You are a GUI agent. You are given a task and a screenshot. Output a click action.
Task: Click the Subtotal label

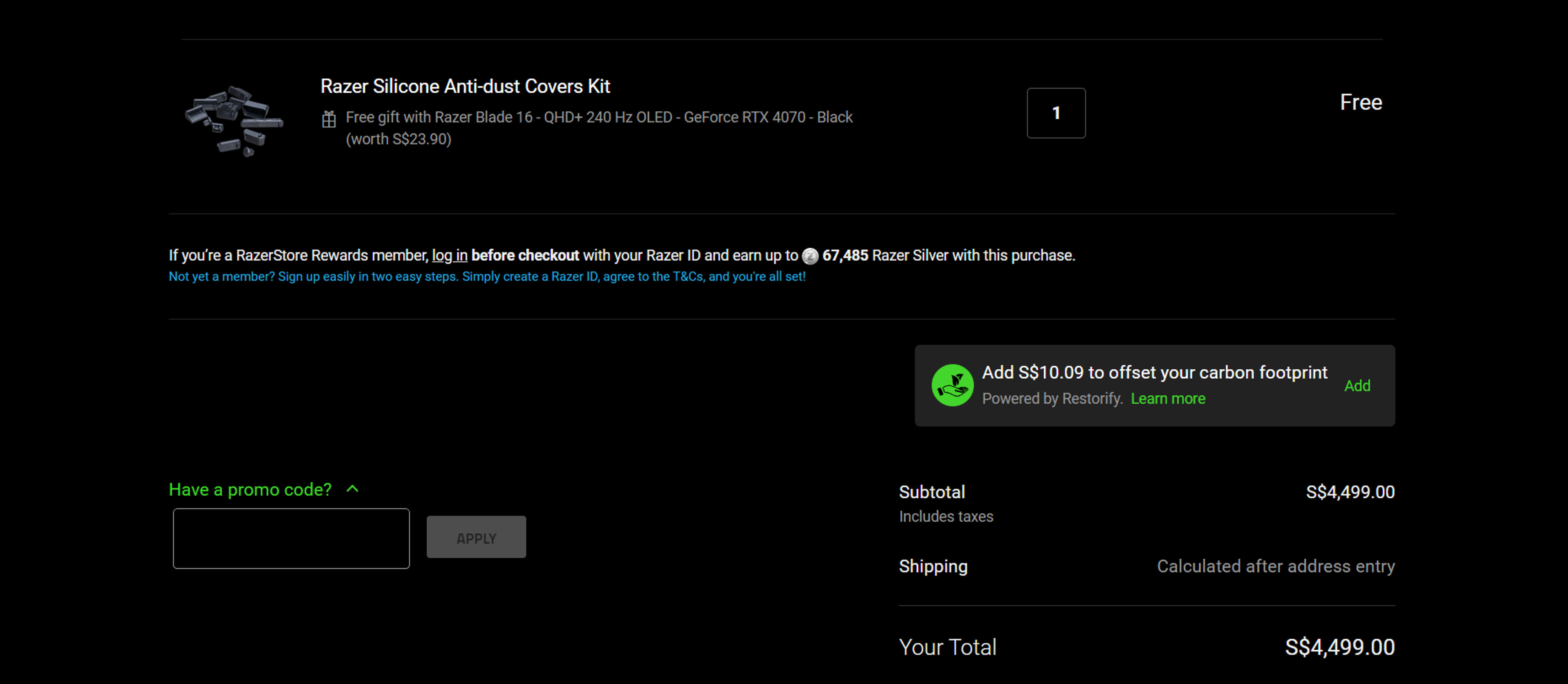click(932, 492)
